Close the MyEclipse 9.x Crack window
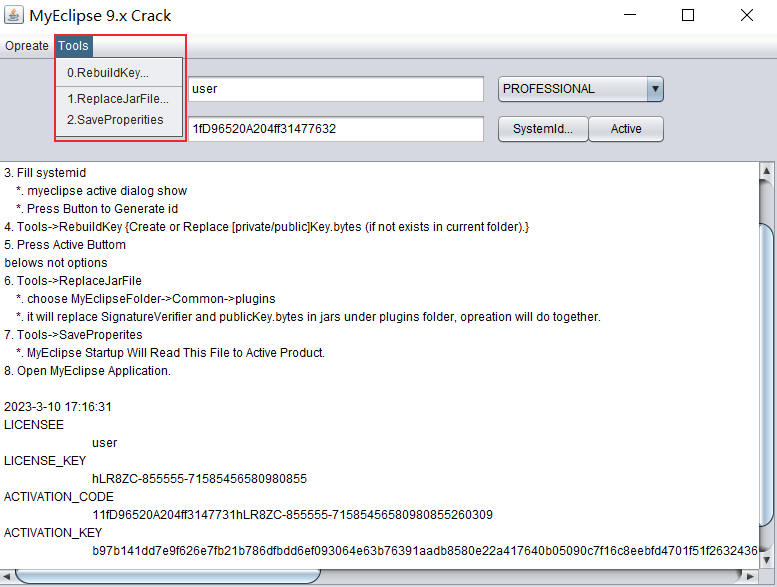Image resolution: width=777 pixels, height=587 pixels. coord(747,15)
